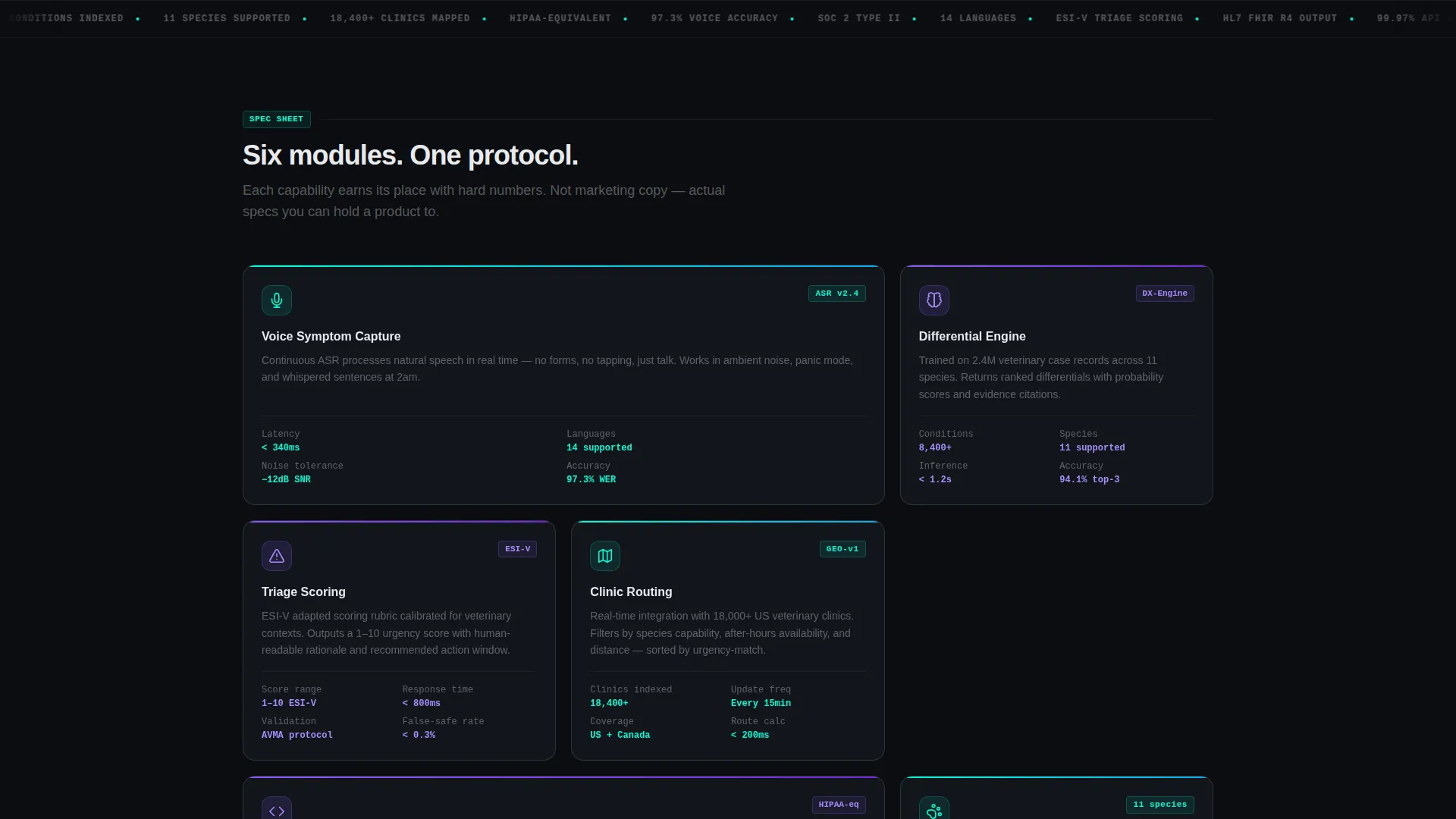Click the brain icon on Differential Engine
The width and height of the screenshot is (1456, 819).
pos(934,300)
